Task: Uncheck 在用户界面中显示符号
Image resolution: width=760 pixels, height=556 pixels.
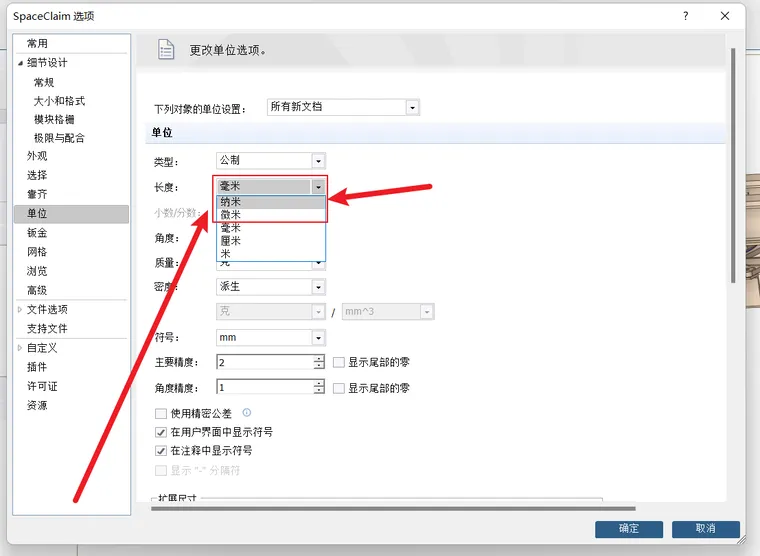Action: click(160, 432)
